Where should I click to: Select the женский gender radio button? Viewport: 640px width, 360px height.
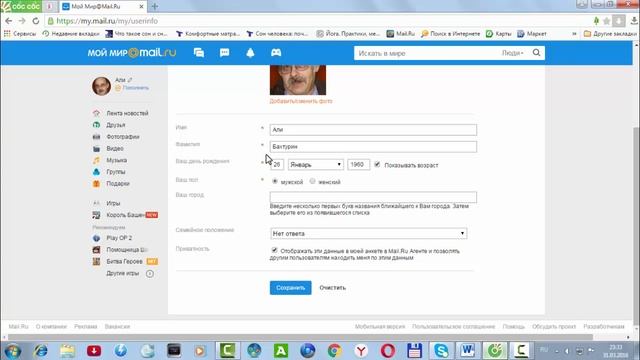[312, 181]
